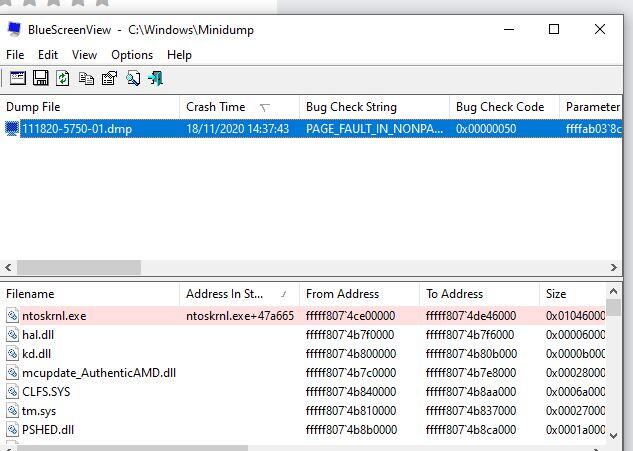Click To Address fffff807`4b7f6000 of hal.dll
The width and height of the screenshot is (633, 451).
[x=470, y=335]
